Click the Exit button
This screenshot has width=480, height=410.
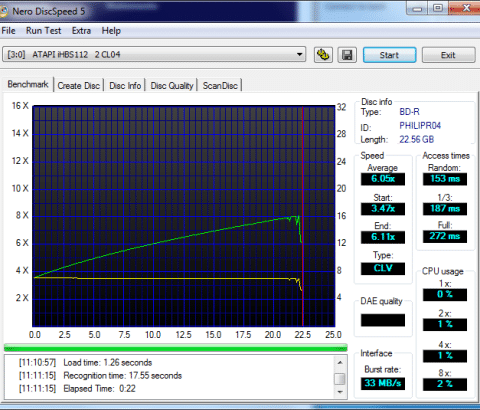click(448, 55)
